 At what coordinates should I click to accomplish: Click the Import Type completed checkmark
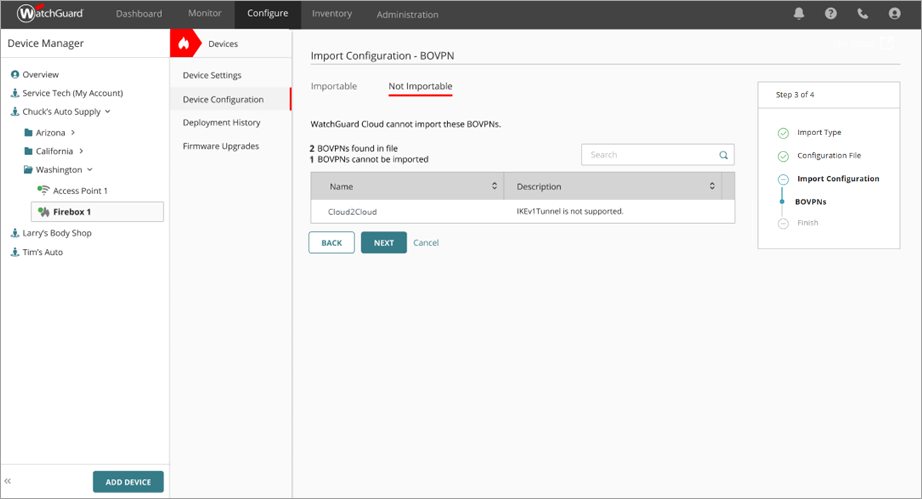pyautogui.click(x=783, y=133)
